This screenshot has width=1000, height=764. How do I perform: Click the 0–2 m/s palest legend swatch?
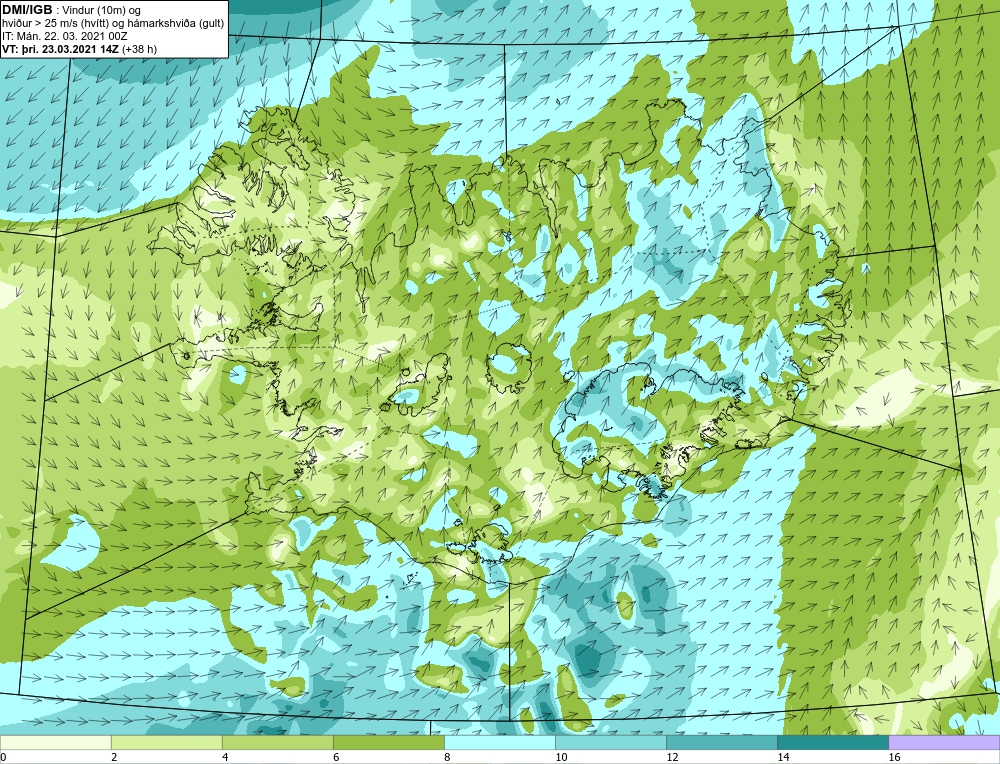(55, 742)
